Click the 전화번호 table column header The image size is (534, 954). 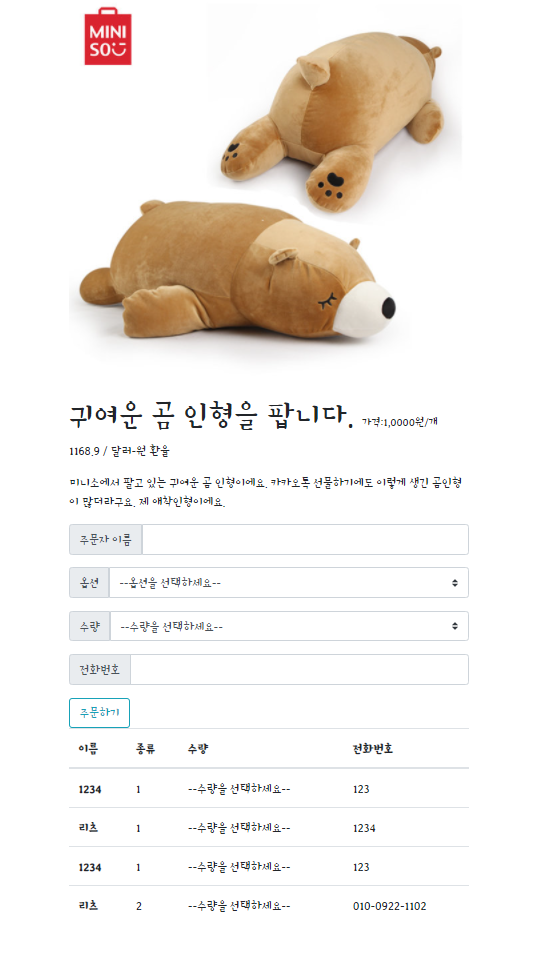(x=373, y=748)
